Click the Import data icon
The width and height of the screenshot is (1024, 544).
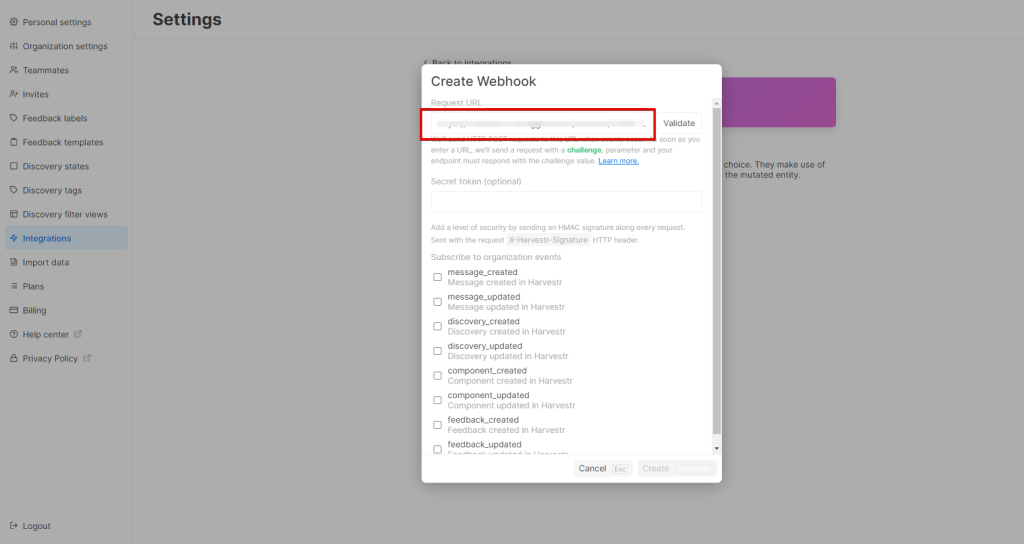click(13, 262)
